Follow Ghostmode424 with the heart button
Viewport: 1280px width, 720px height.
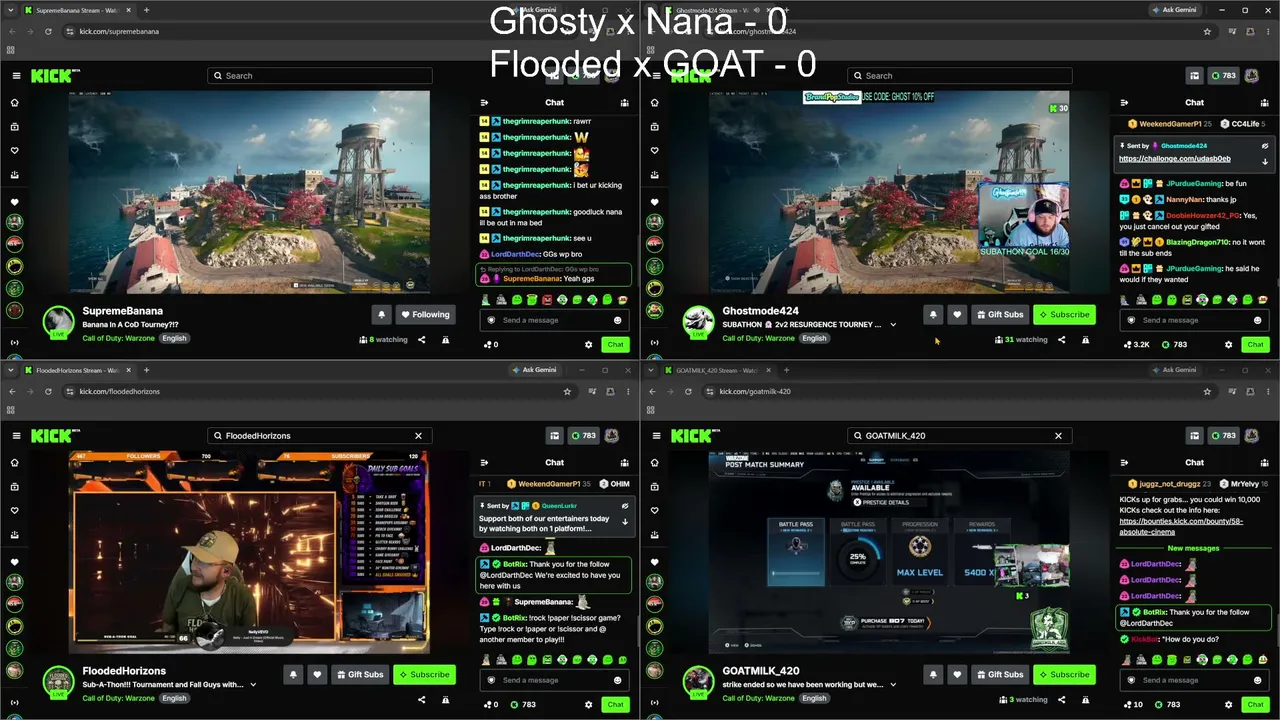pos(957,314)
